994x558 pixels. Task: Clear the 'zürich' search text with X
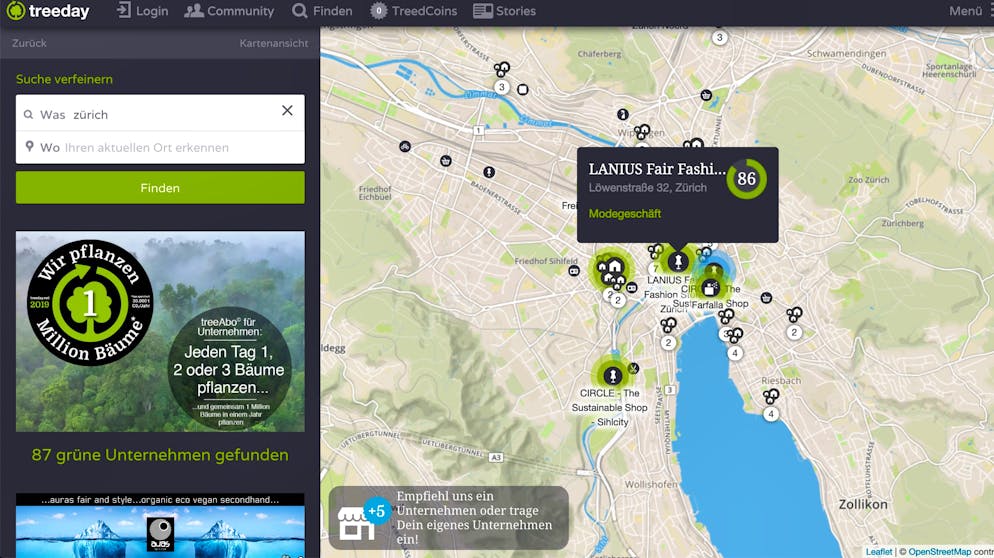point(287,111)
